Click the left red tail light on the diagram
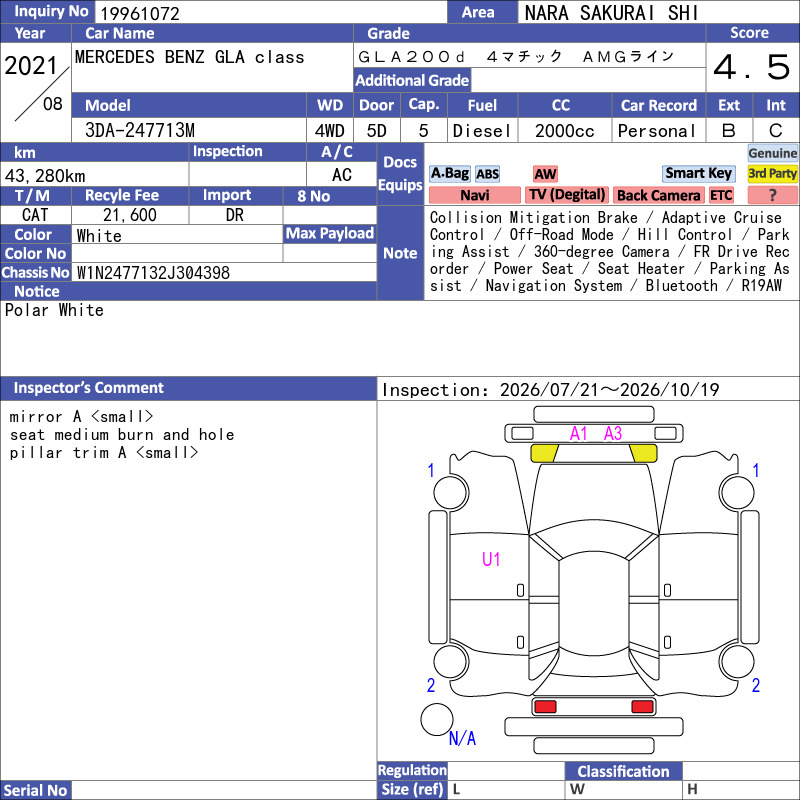800x800 pixels. click(545, 706)
